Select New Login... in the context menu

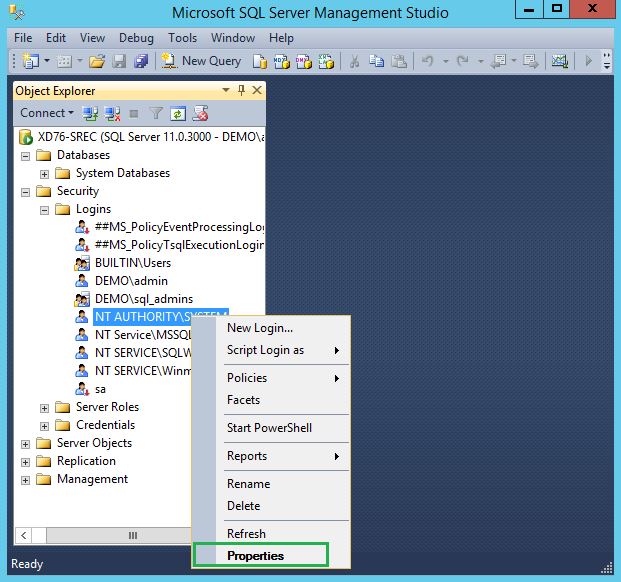[x=260, y=328]
